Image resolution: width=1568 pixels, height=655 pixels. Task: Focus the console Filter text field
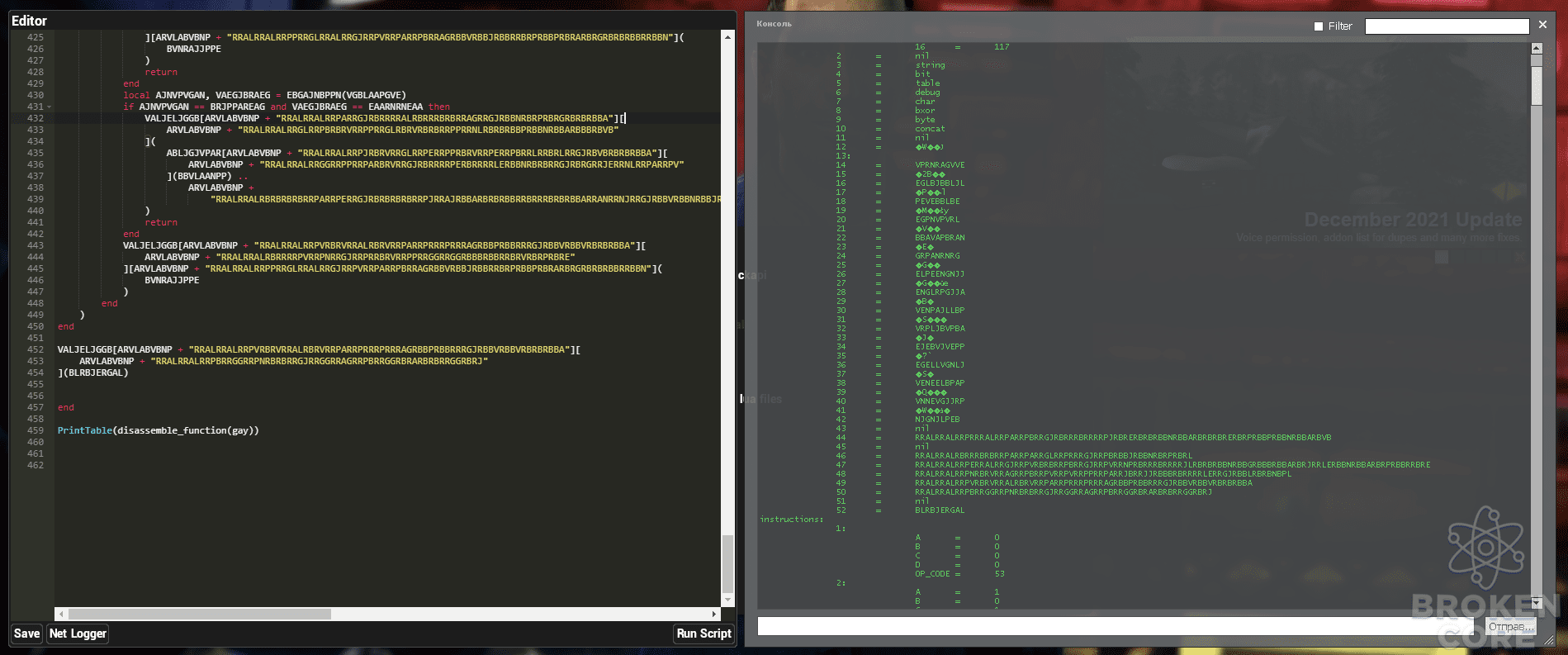pyautogui.click(x=1447, y=26)
